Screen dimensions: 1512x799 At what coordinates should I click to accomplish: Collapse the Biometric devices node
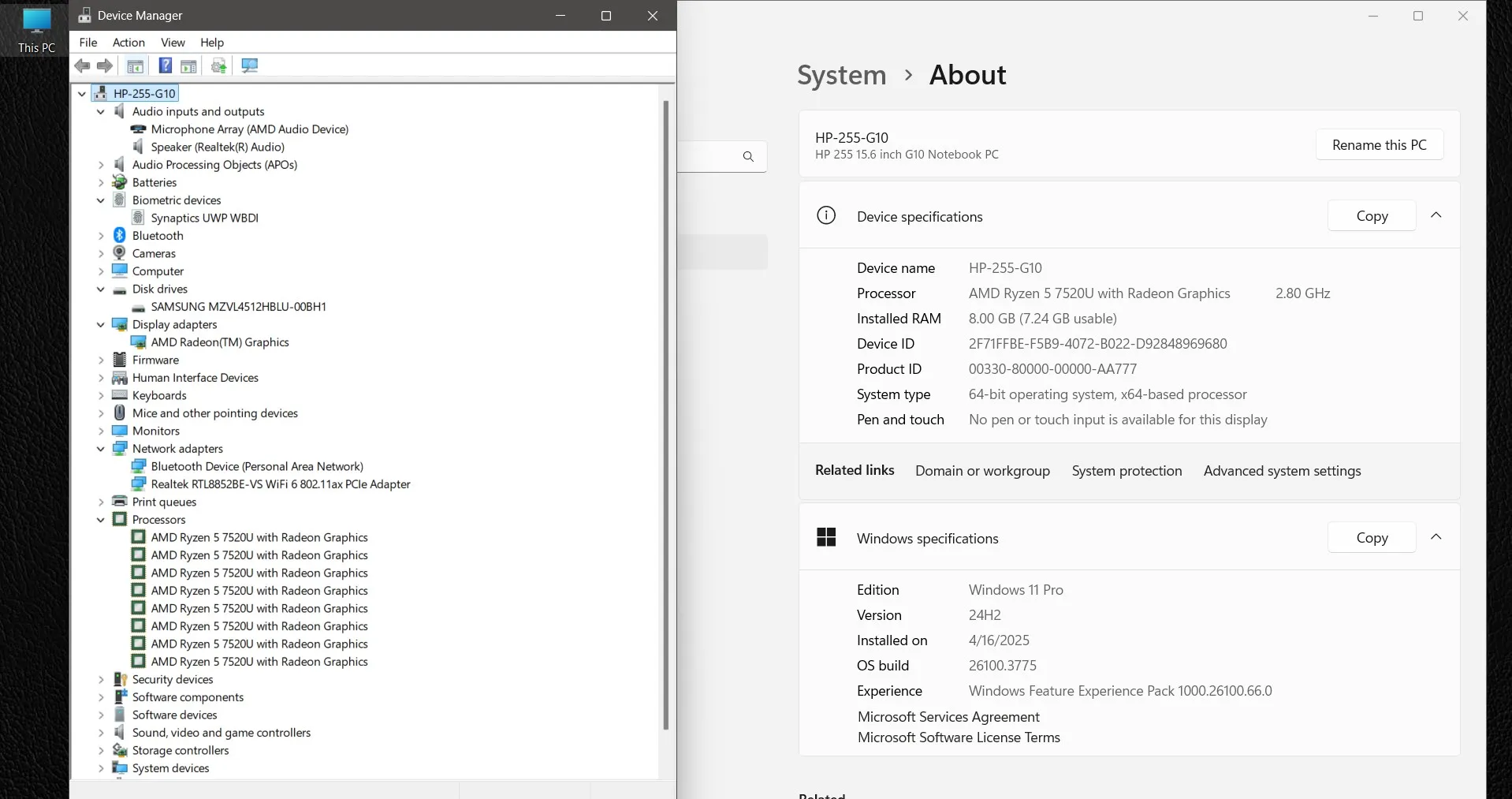point(101,200)
